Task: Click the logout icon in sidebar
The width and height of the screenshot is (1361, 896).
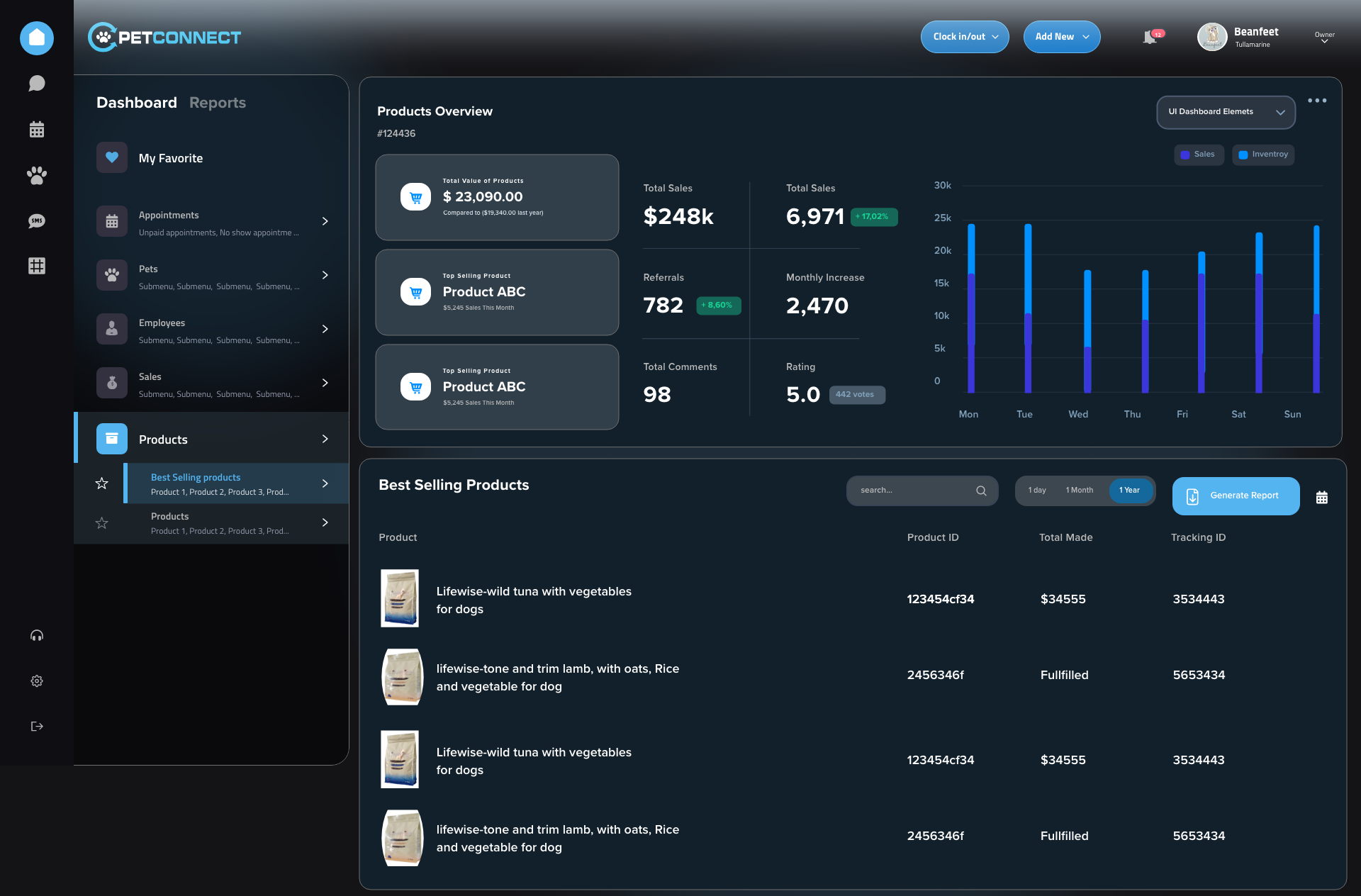Action: [x=37, y=727]
